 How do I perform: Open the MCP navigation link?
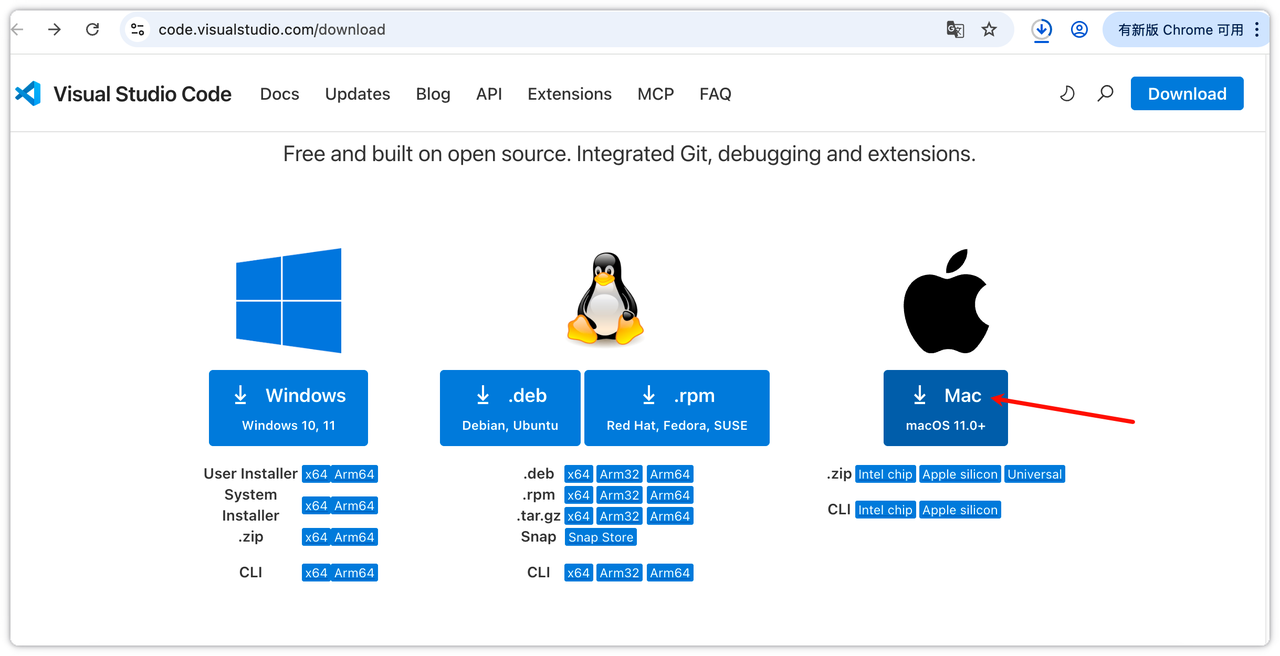655,94
